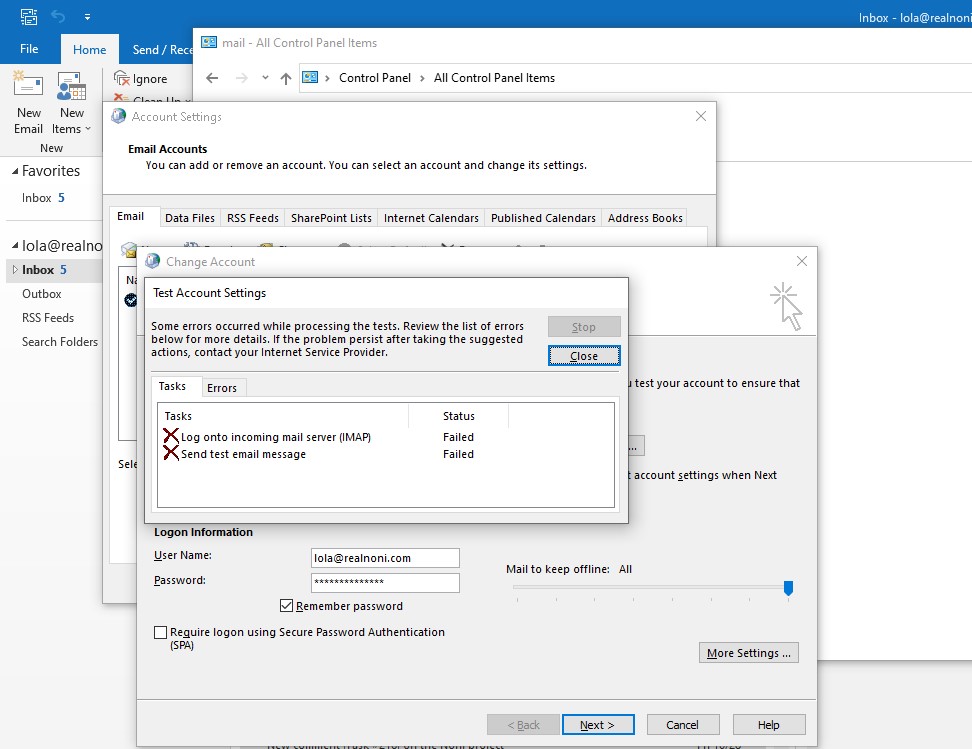Select Inbox under Favorites
972x749 pixels.
tap(43, 198)
